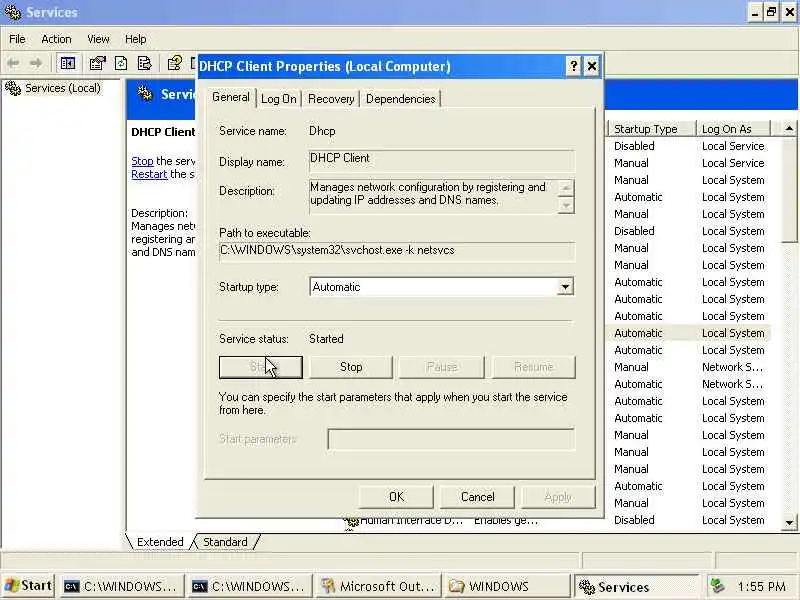
Task: Click into the Display name field
Action: (x=442, y=161)
